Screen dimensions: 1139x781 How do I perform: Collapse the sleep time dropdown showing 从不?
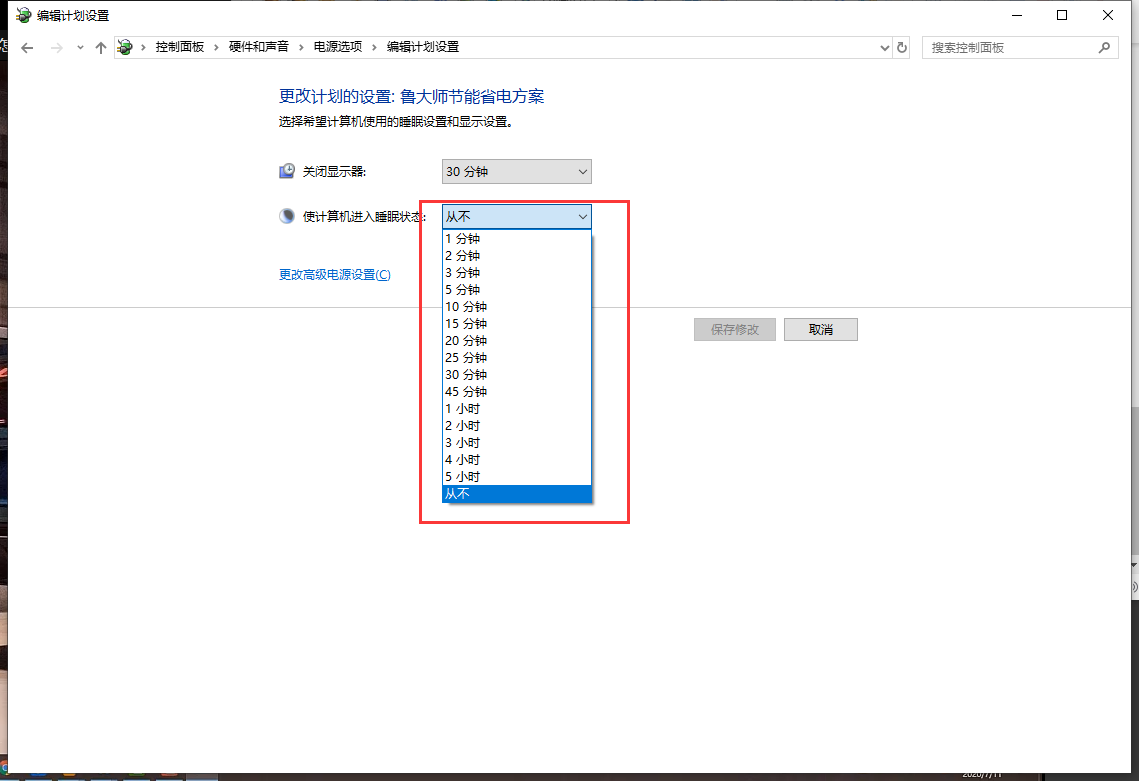[516, 216]
